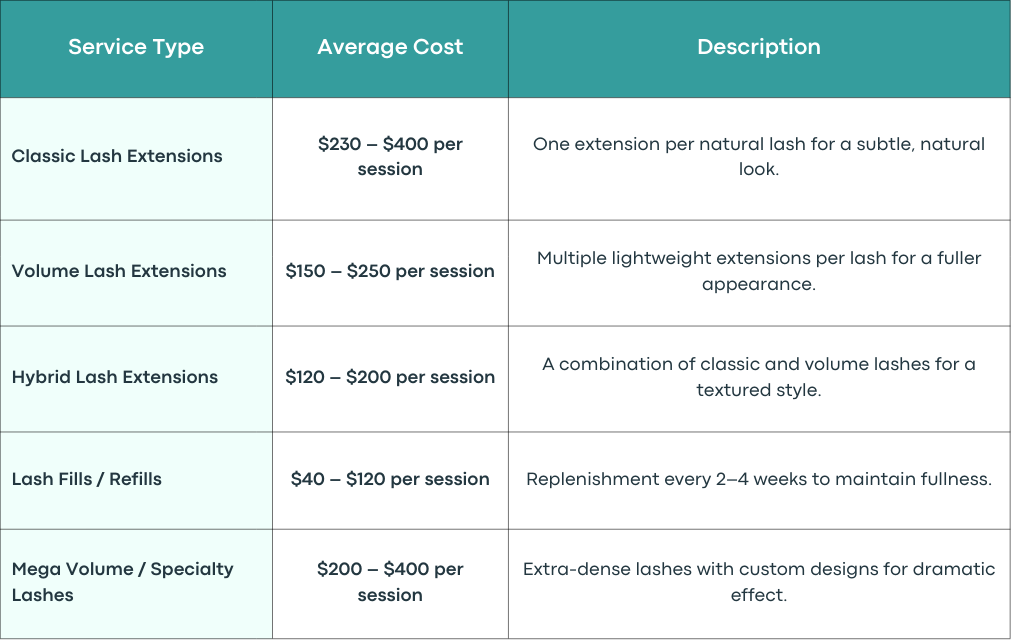Click the $230 – $400 per session price

coord(390,157)
